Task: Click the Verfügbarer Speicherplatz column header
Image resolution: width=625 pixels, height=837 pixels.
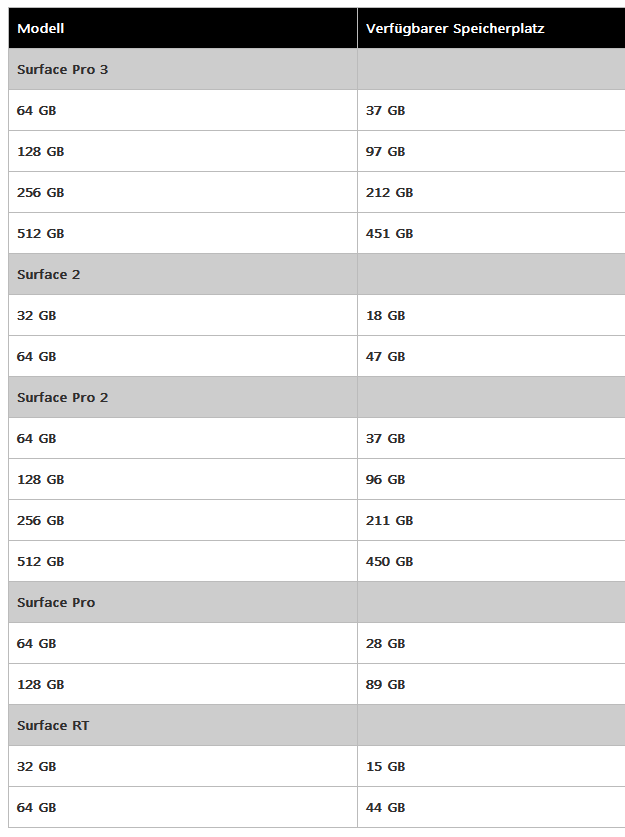Action: point(455,28)
